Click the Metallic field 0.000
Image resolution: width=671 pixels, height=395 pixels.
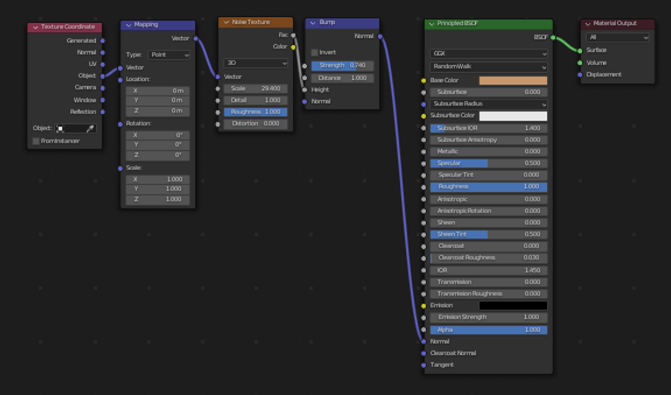pos(488,151)
